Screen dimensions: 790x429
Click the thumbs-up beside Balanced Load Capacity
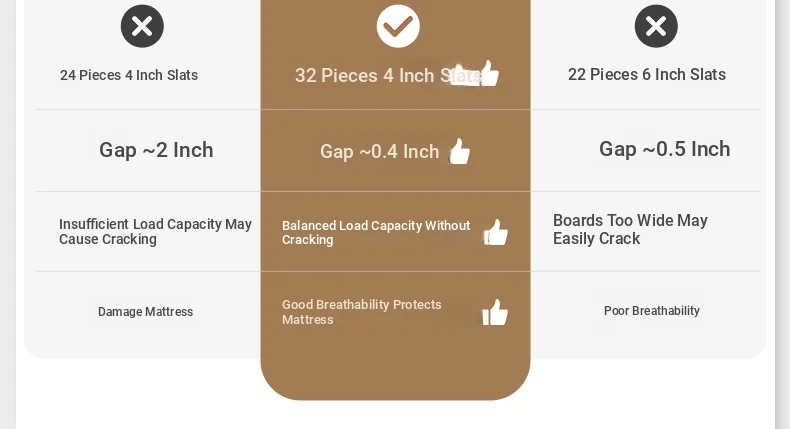(x=496, y=233)
